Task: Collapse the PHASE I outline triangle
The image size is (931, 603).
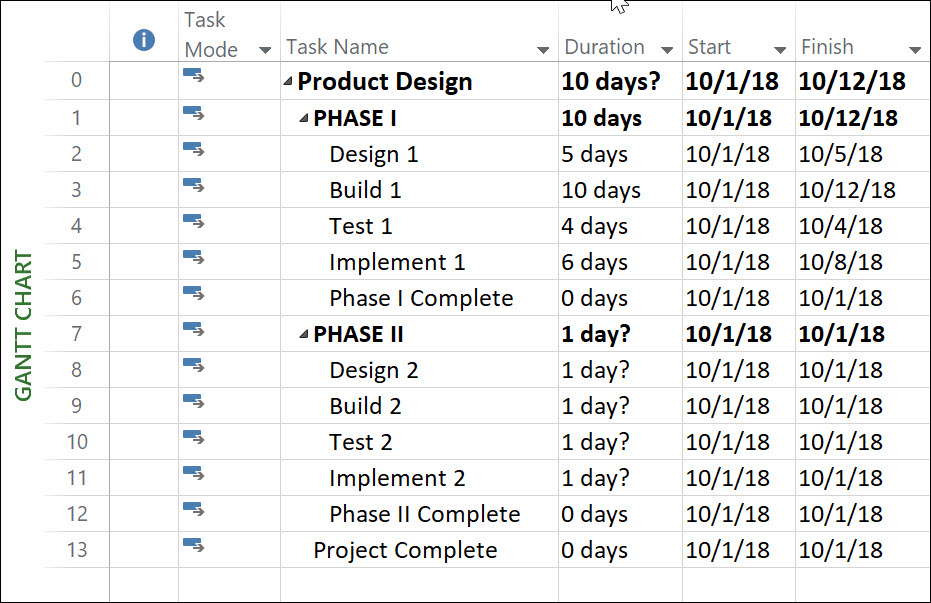Action: click(x=304, y=118)
